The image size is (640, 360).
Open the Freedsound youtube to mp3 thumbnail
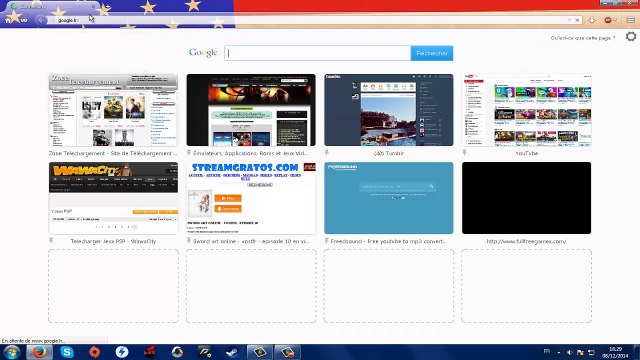[389, 198]
